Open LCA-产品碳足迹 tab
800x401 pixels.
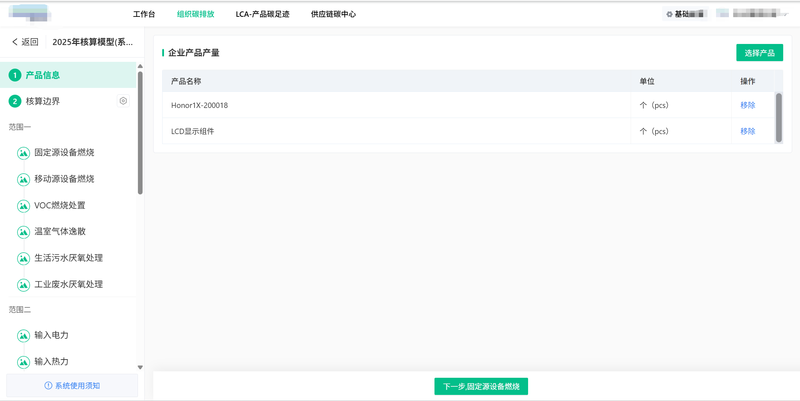click(262, 14)
